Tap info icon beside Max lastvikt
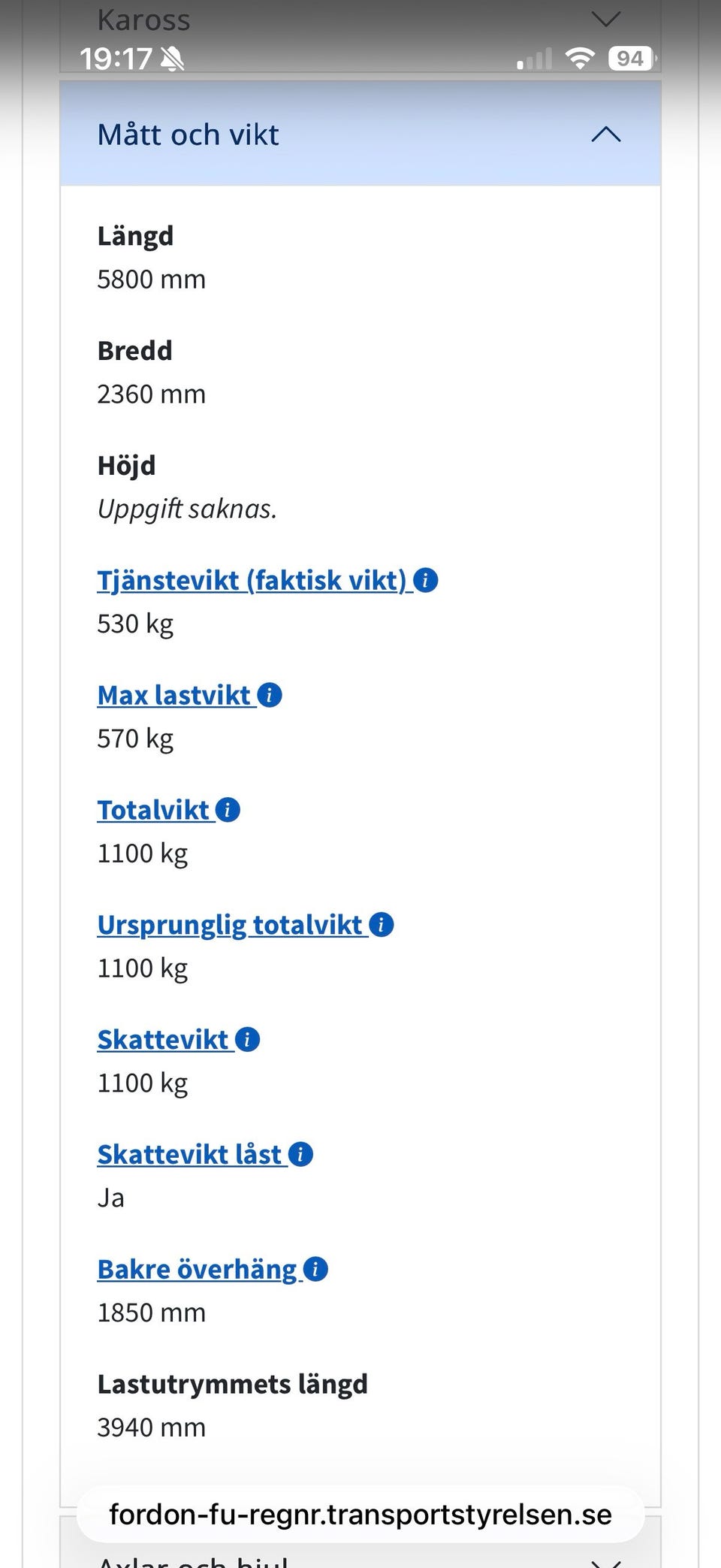Viewport: 721px width, 1568px height. tap(270, 696)
